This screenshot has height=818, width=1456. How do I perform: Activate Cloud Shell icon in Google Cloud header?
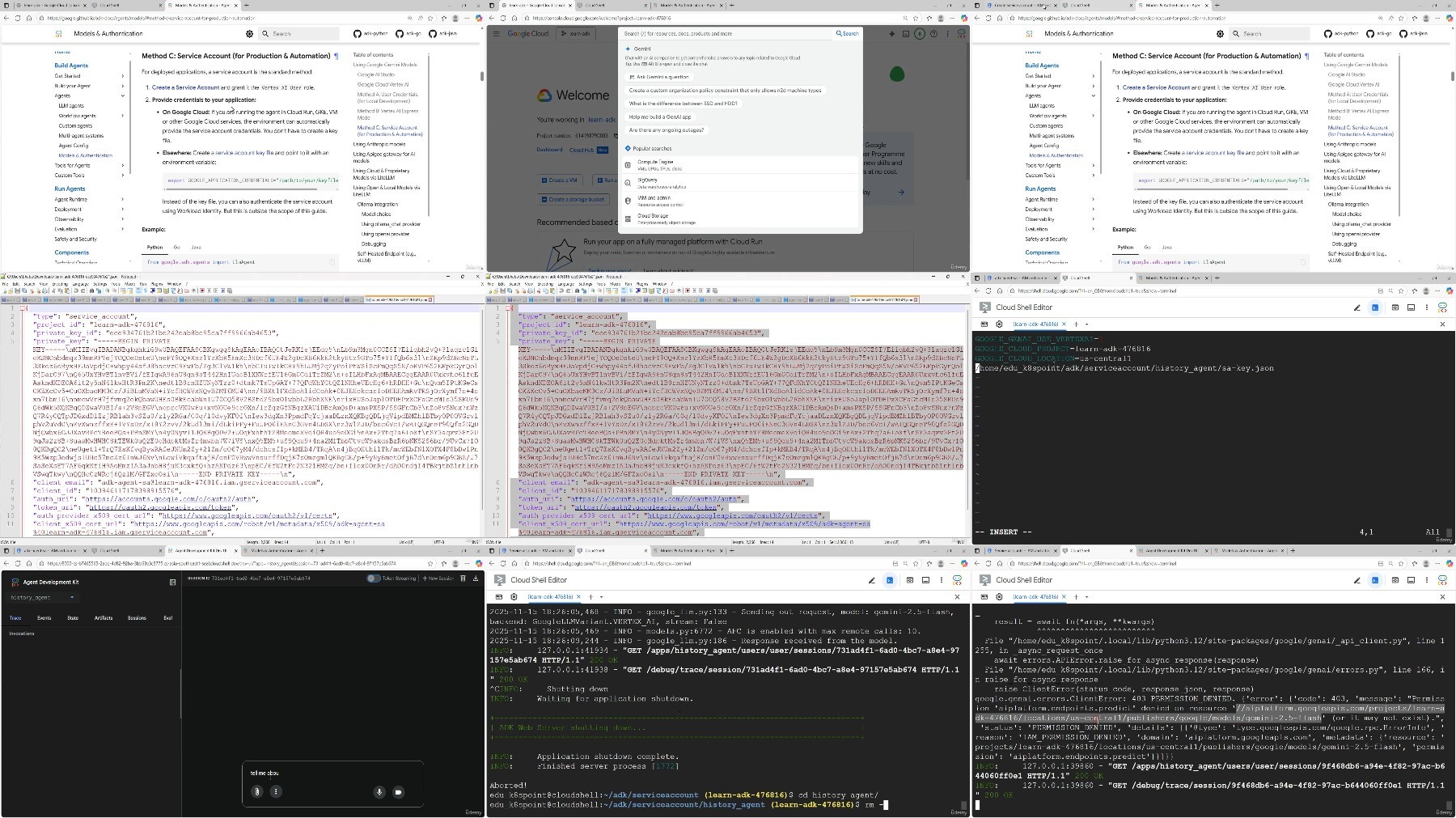click(x=906, y=34)
